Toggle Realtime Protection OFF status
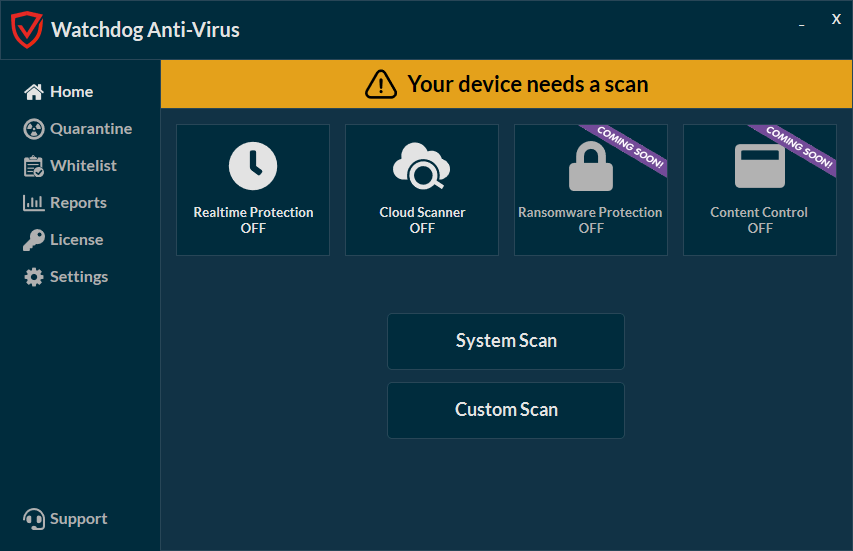Screen dimensions: 853x551 [253, 228]
